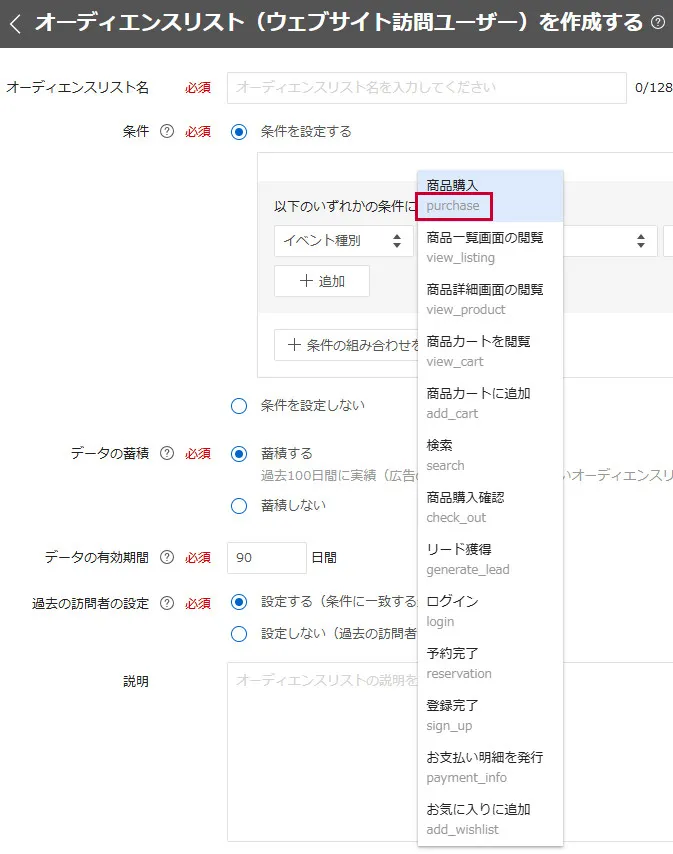The image size is (673, 854).
Task: Choose 商品購入 purchase from the list
Action: click(489, 195)
